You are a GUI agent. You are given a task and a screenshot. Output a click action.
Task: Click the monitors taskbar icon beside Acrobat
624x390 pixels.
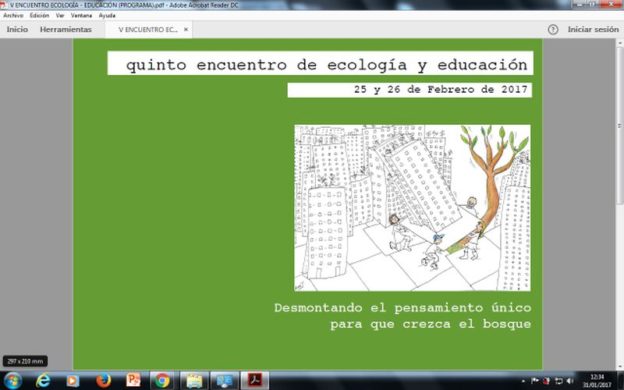pos(224,380)
